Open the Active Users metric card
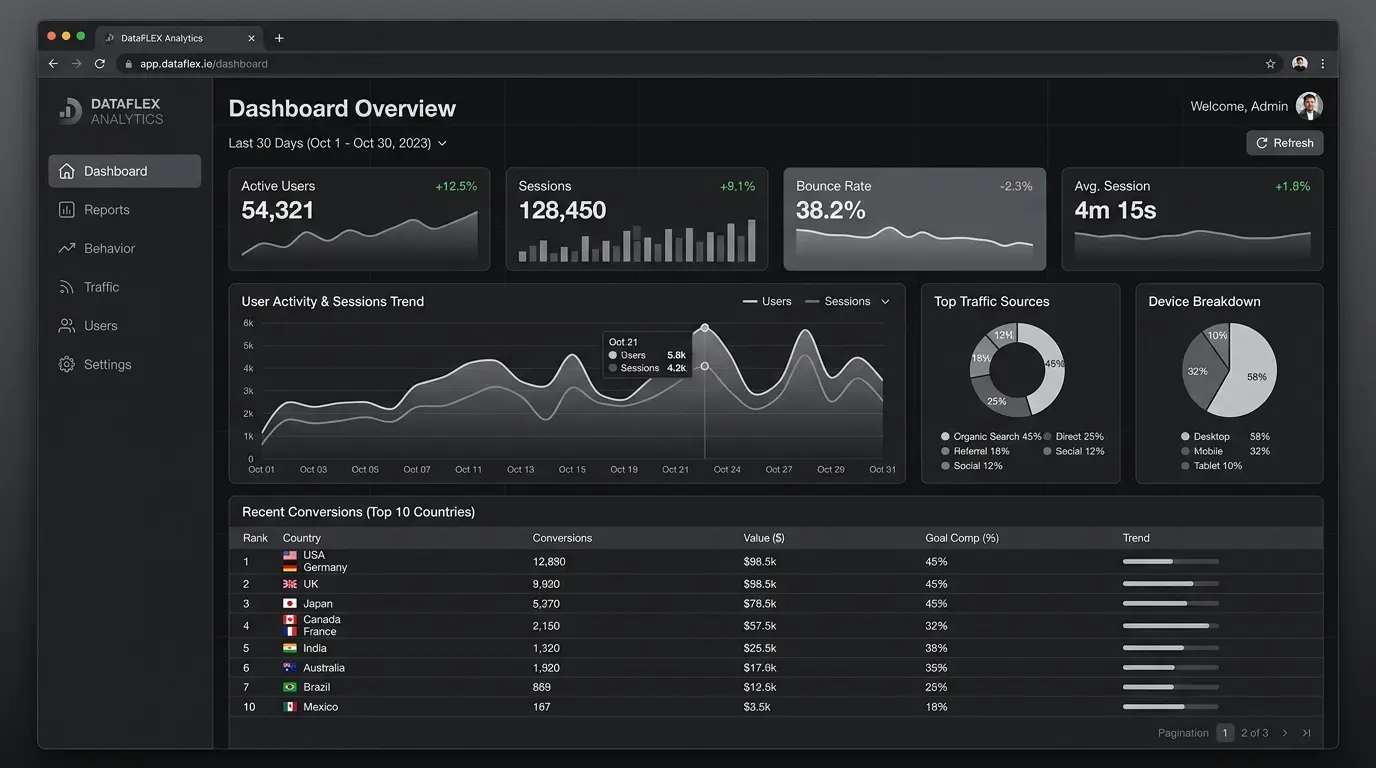The height and width of the screenshot is (768, 1376). [x=359, y=219]
